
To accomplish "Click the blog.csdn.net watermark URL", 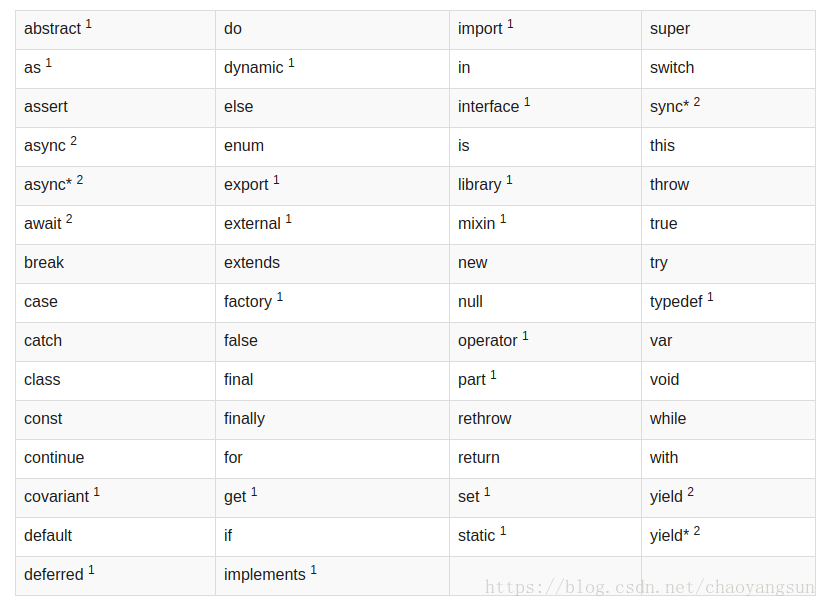I will point(649,587).
